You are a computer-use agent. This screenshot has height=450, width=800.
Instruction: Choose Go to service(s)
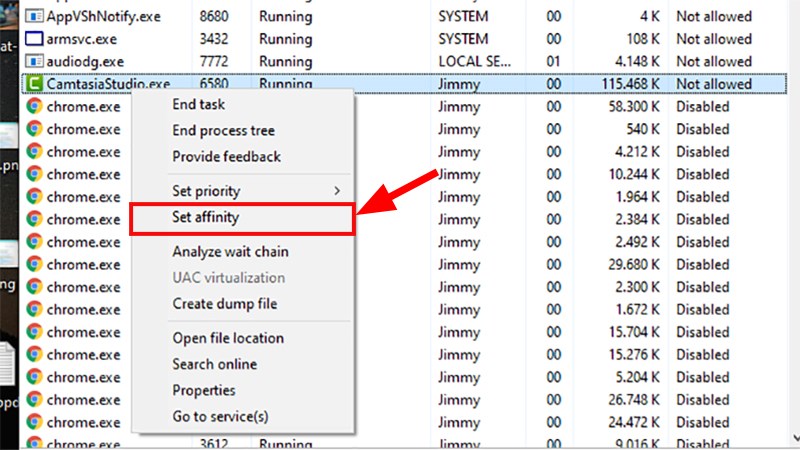[243, 416]
